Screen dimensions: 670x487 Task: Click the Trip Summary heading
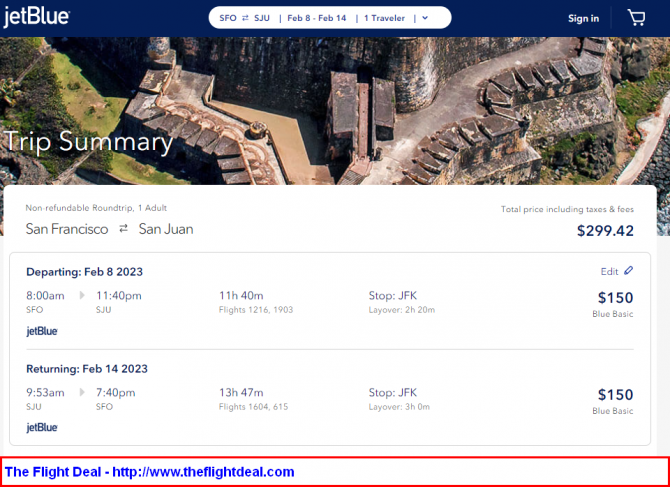88,142
